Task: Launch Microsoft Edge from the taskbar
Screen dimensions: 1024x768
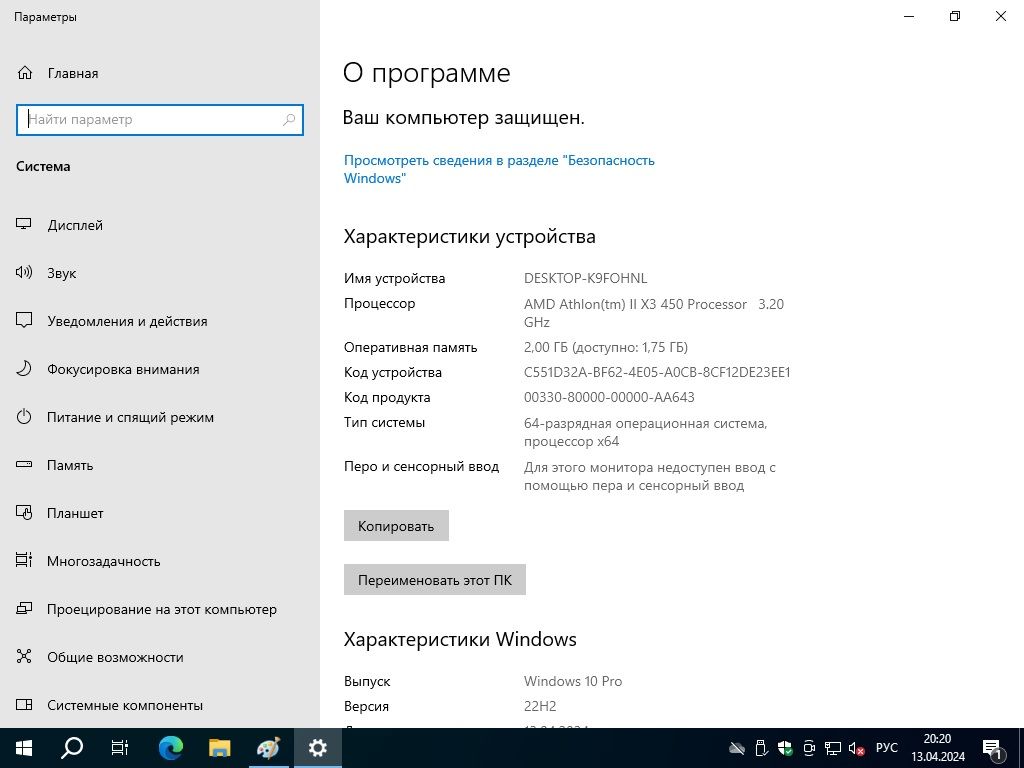Action: click(171, 748)
